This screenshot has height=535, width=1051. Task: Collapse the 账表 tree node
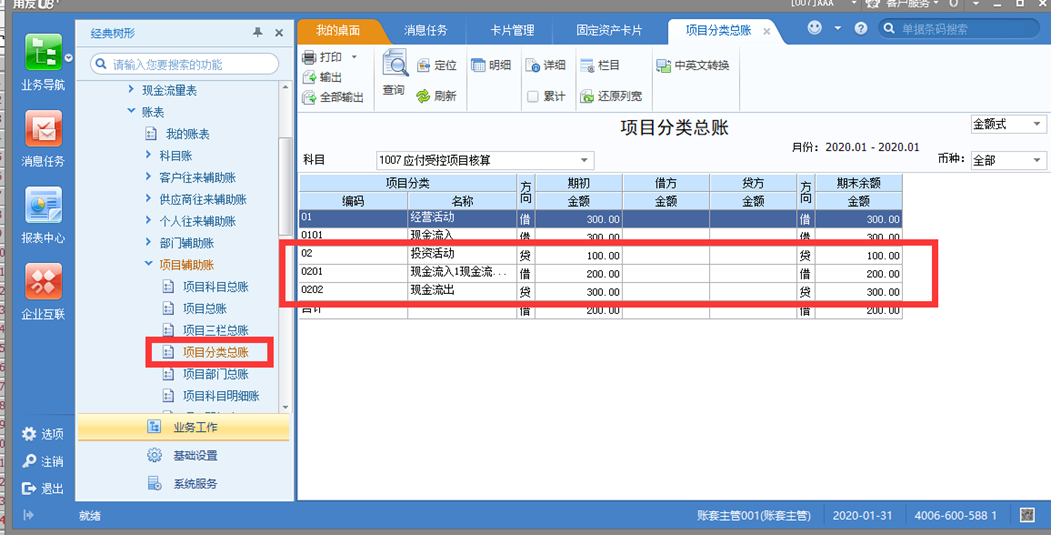pyautogui.click(x=131, y=111)
